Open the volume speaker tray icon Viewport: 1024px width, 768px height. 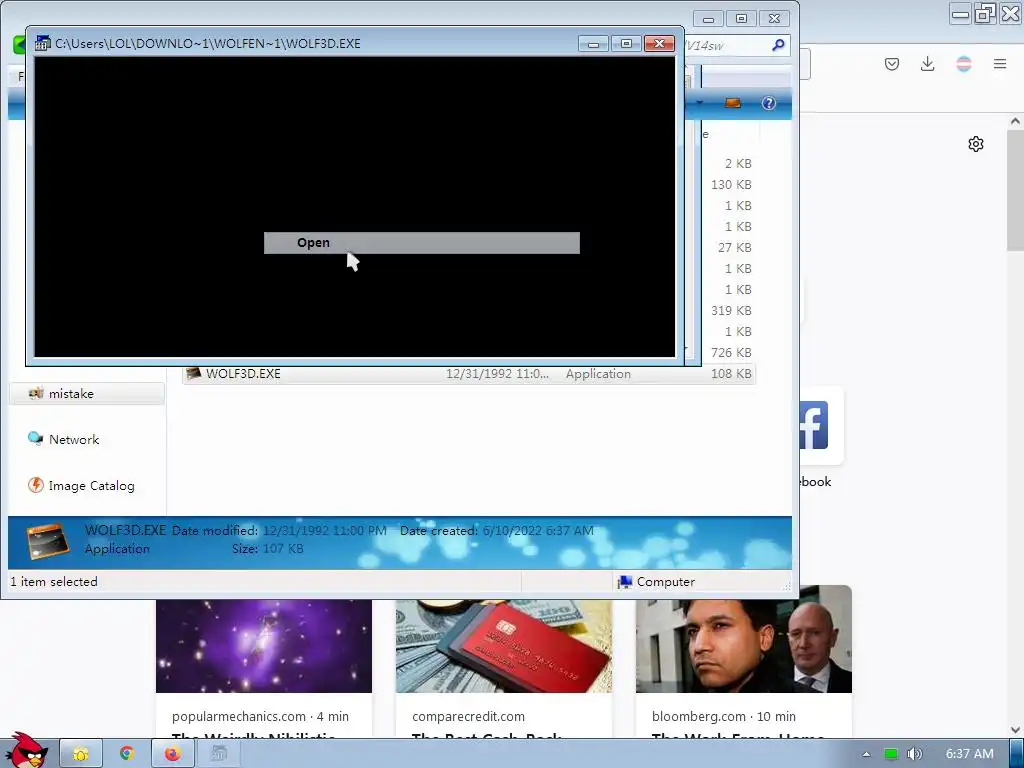coord(915,754)
